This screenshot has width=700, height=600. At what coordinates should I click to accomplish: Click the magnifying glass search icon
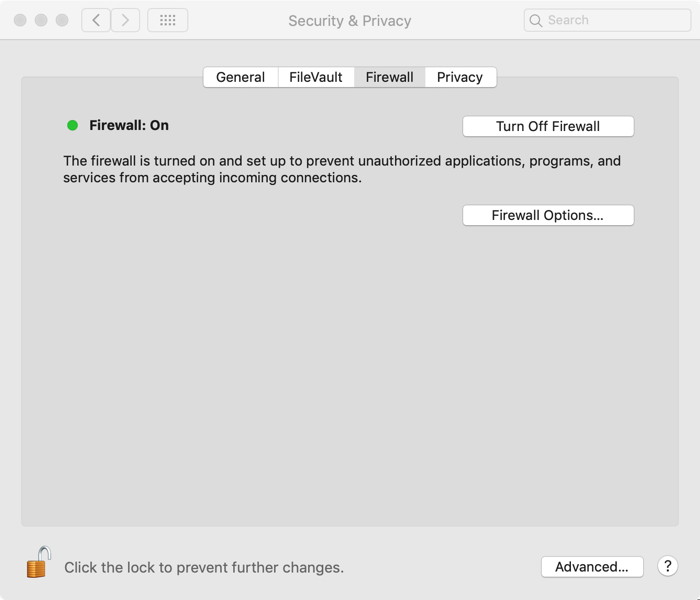pos(536,20)
